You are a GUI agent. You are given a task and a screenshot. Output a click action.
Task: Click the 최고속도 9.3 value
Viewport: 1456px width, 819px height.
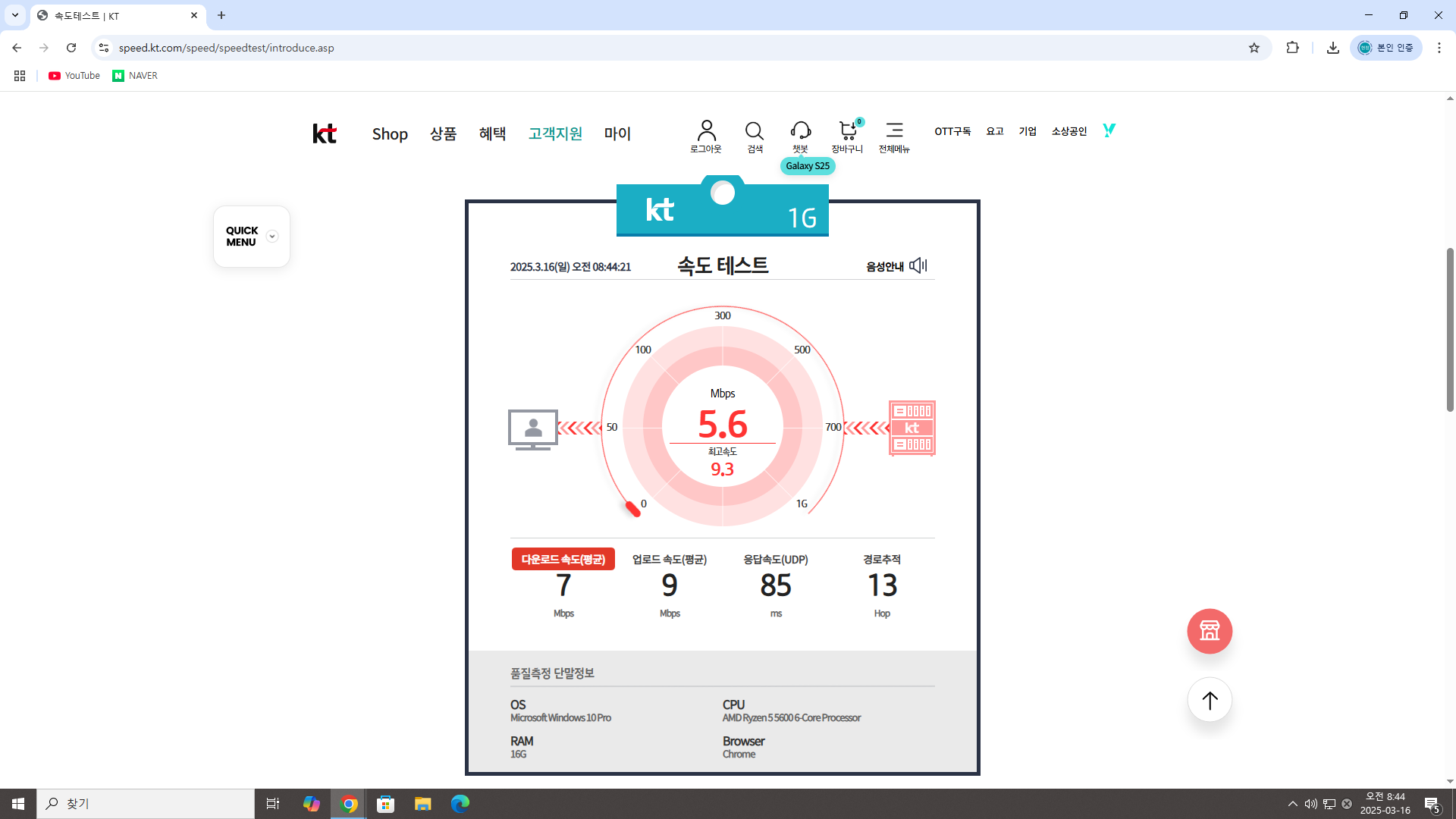pyautogui.click(x=723, y=469)
